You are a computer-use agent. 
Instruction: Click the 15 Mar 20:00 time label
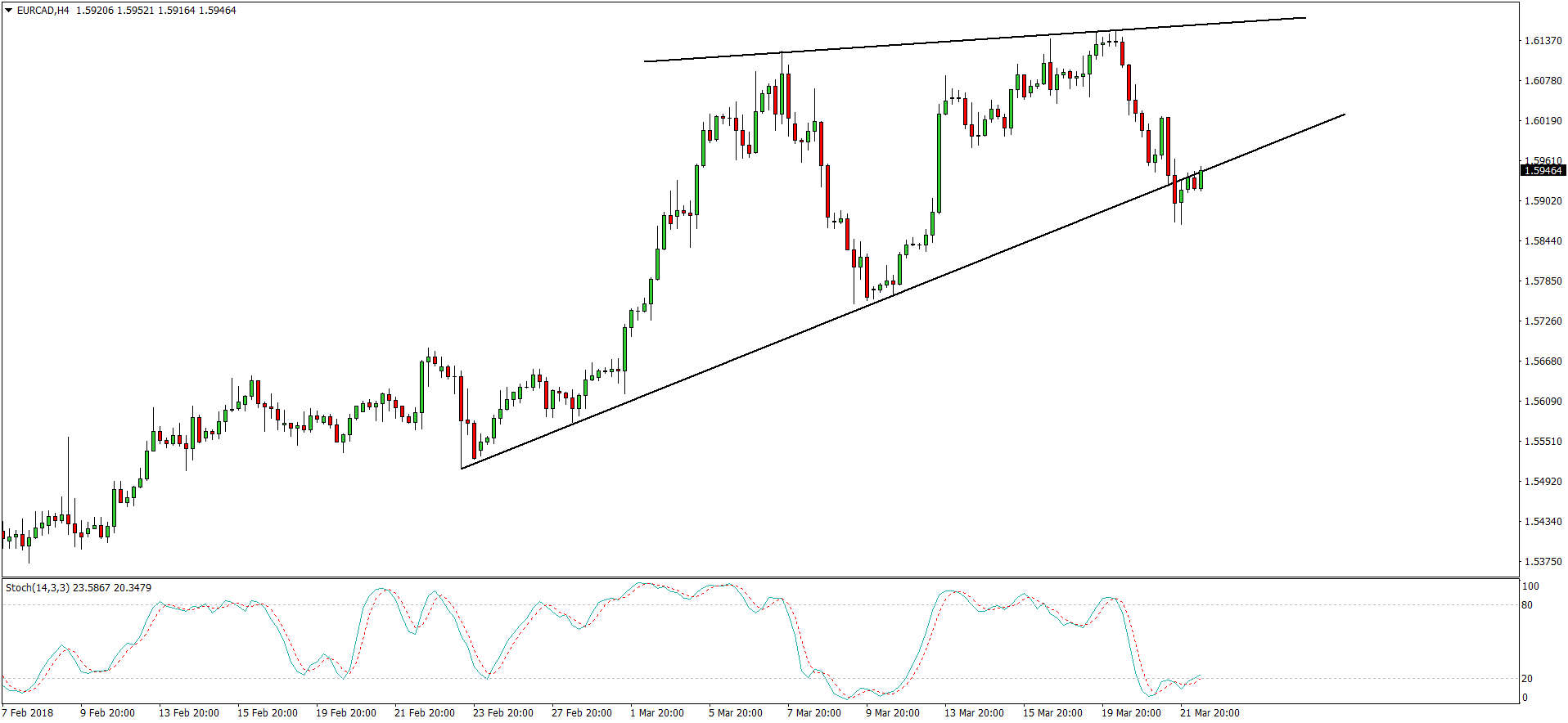[x=1052, y=712]
